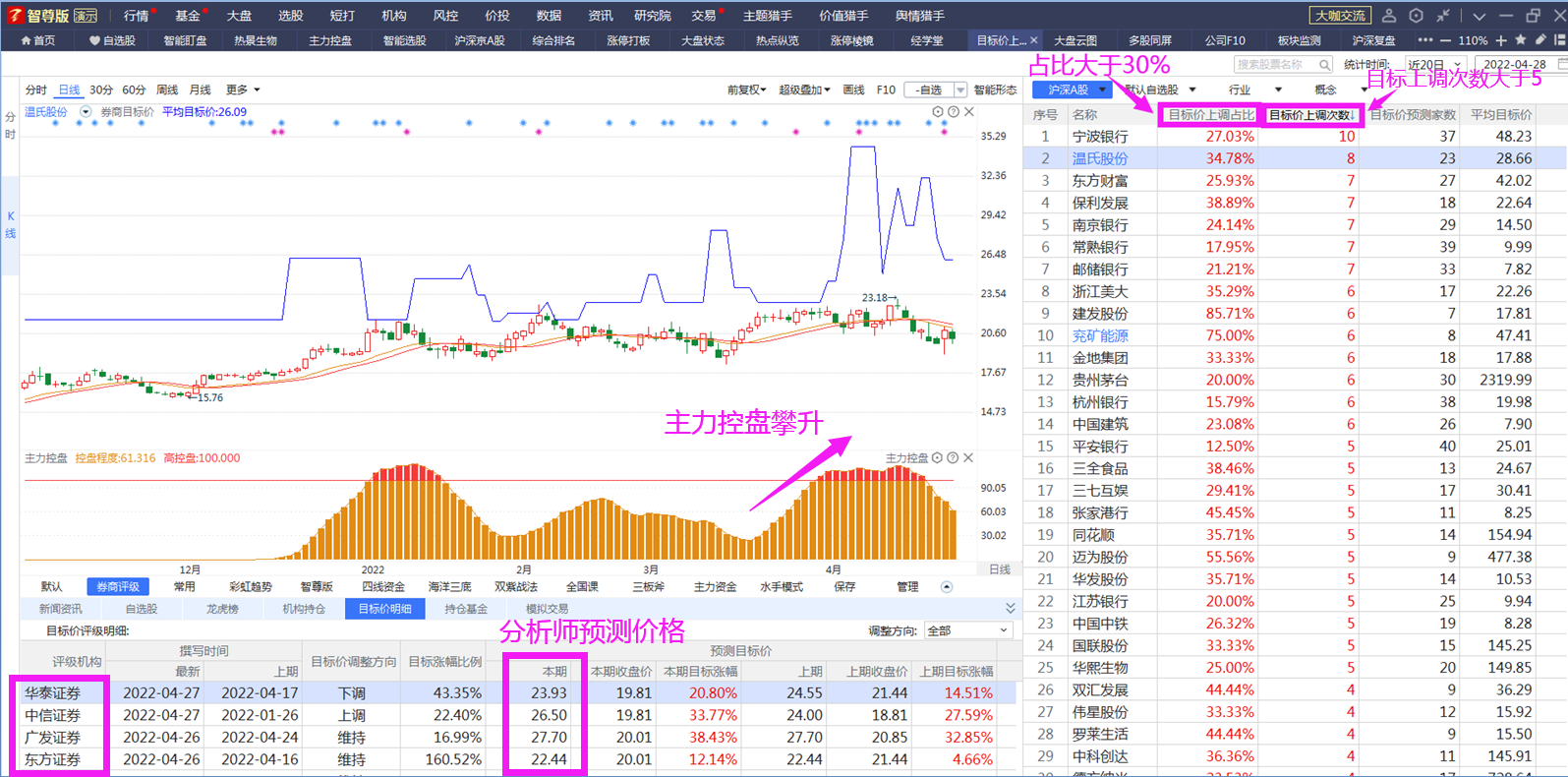Switch to 月线 chart period
This screenshot has height=777, width=1568.
pyautogui.click(x=200, y=90)
